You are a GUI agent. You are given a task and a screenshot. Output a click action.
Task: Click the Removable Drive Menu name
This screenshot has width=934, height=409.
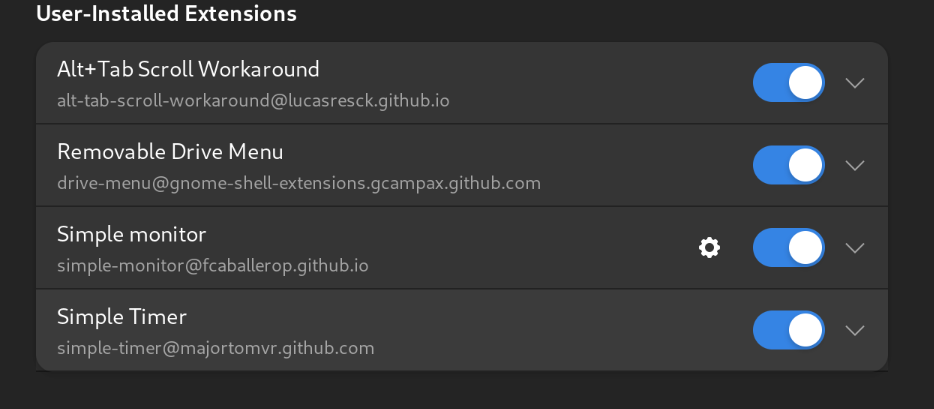170,152
